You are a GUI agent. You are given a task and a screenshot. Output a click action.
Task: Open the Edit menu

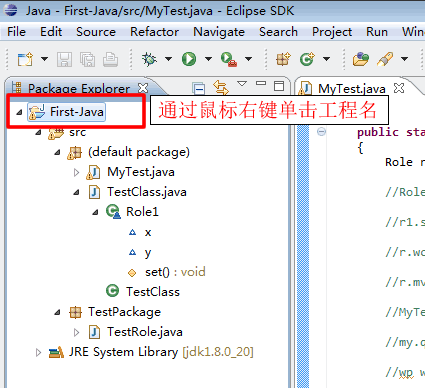tap(51, 32)
